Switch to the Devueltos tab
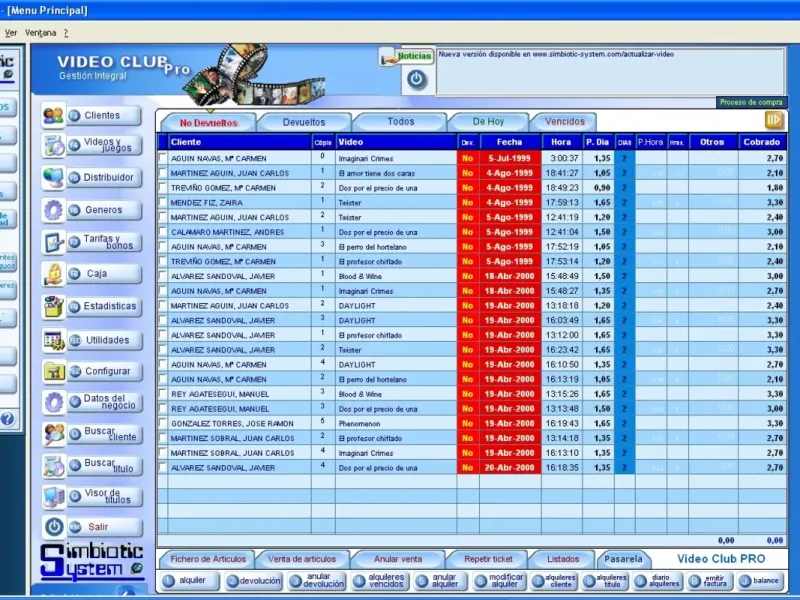This screenshot has width=800, height=600. pyautogui.click(x=304, y=122)
